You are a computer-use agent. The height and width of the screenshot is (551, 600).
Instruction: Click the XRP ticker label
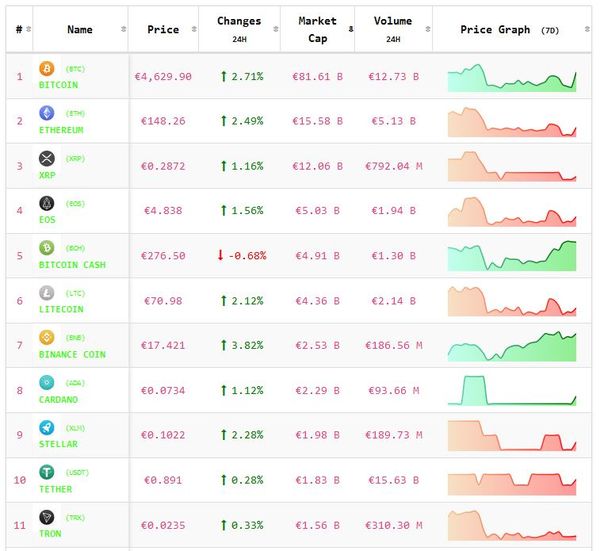(x=75, y=159)
